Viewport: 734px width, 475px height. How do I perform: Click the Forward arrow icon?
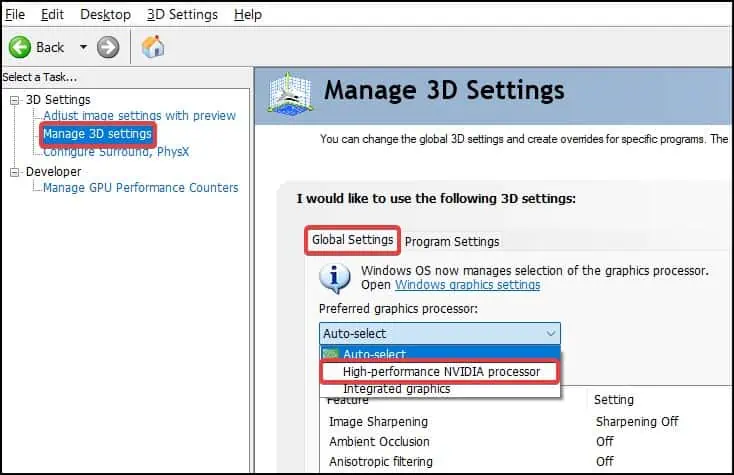click(x=108, y=47)
